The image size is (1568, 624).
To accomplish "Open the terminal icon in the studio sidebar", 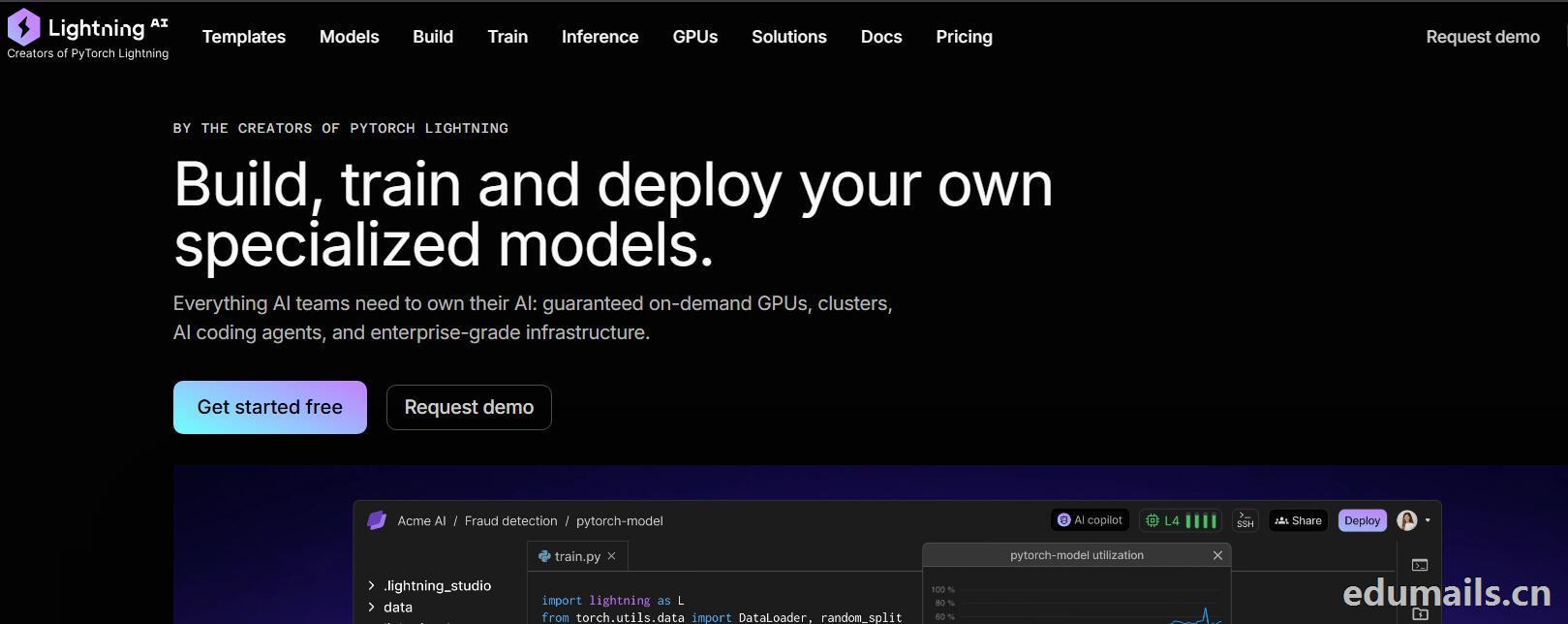I will tap(1420, 565).
